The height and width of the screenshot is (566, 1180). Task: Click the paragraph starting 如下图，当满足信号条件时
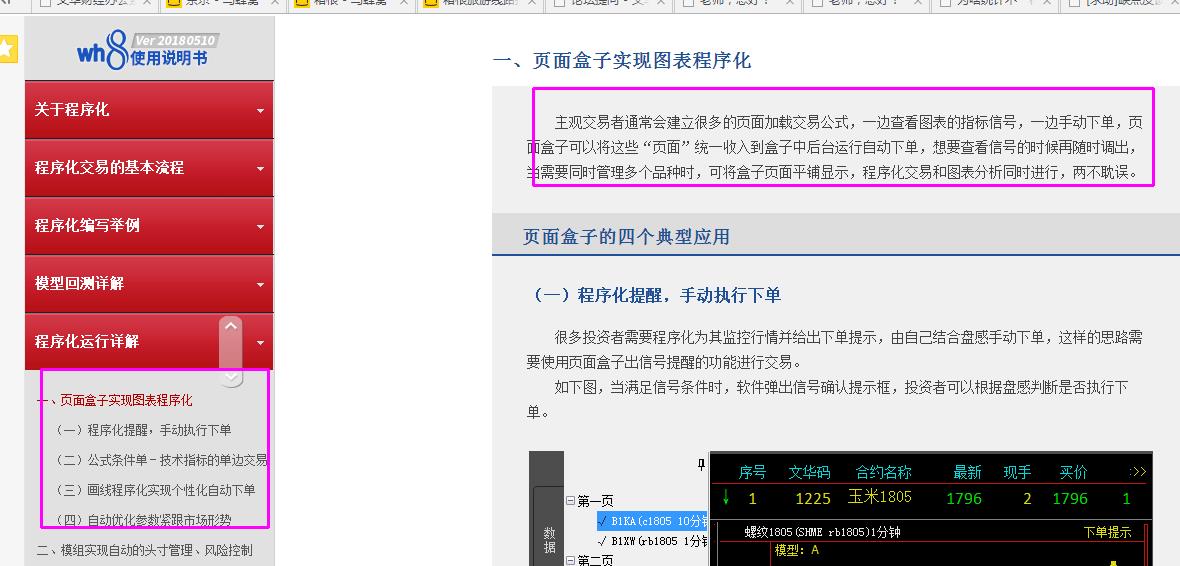827,400
